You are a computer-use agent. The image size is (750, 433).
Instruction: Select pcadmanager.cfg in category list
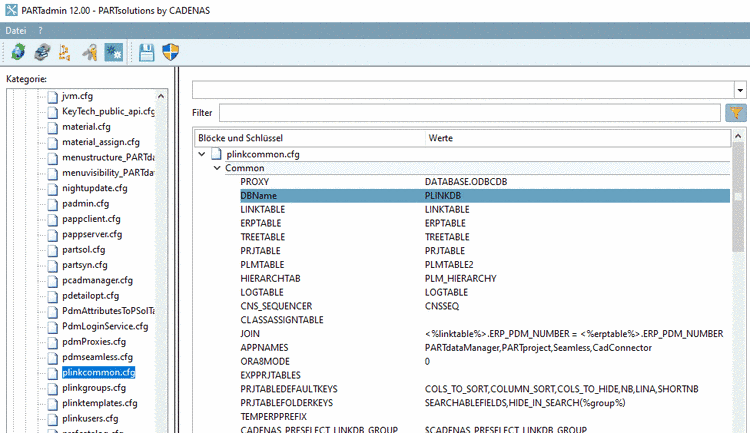[x=98, y=280]
